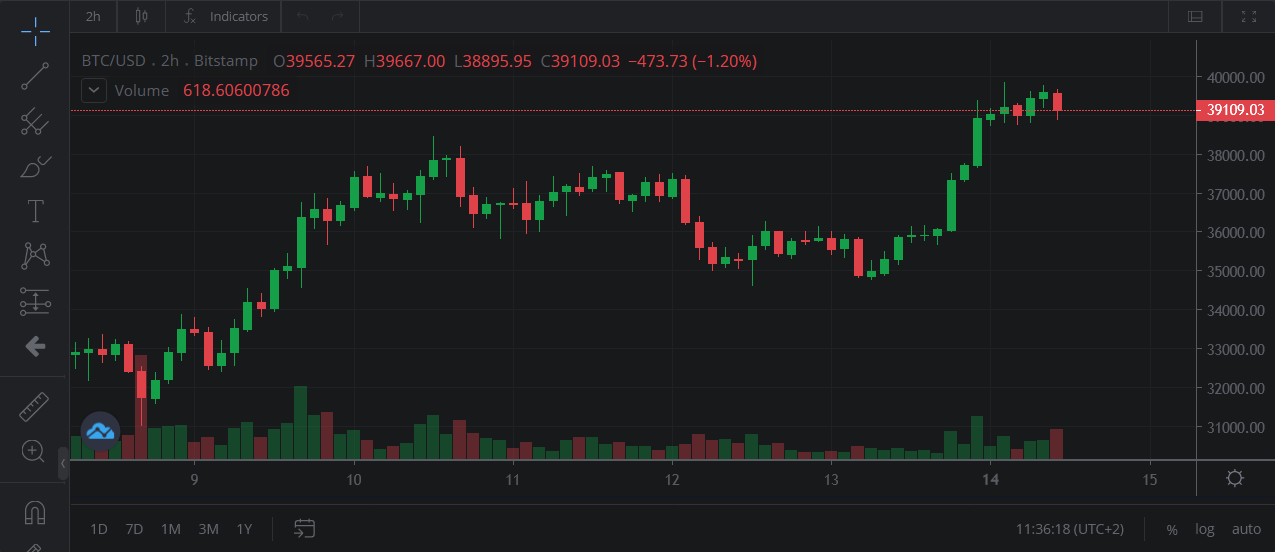The width and height of the screenshot is (1275, 552).
Task: Select the ruler measure tool
Action: (x=35, y=407)
